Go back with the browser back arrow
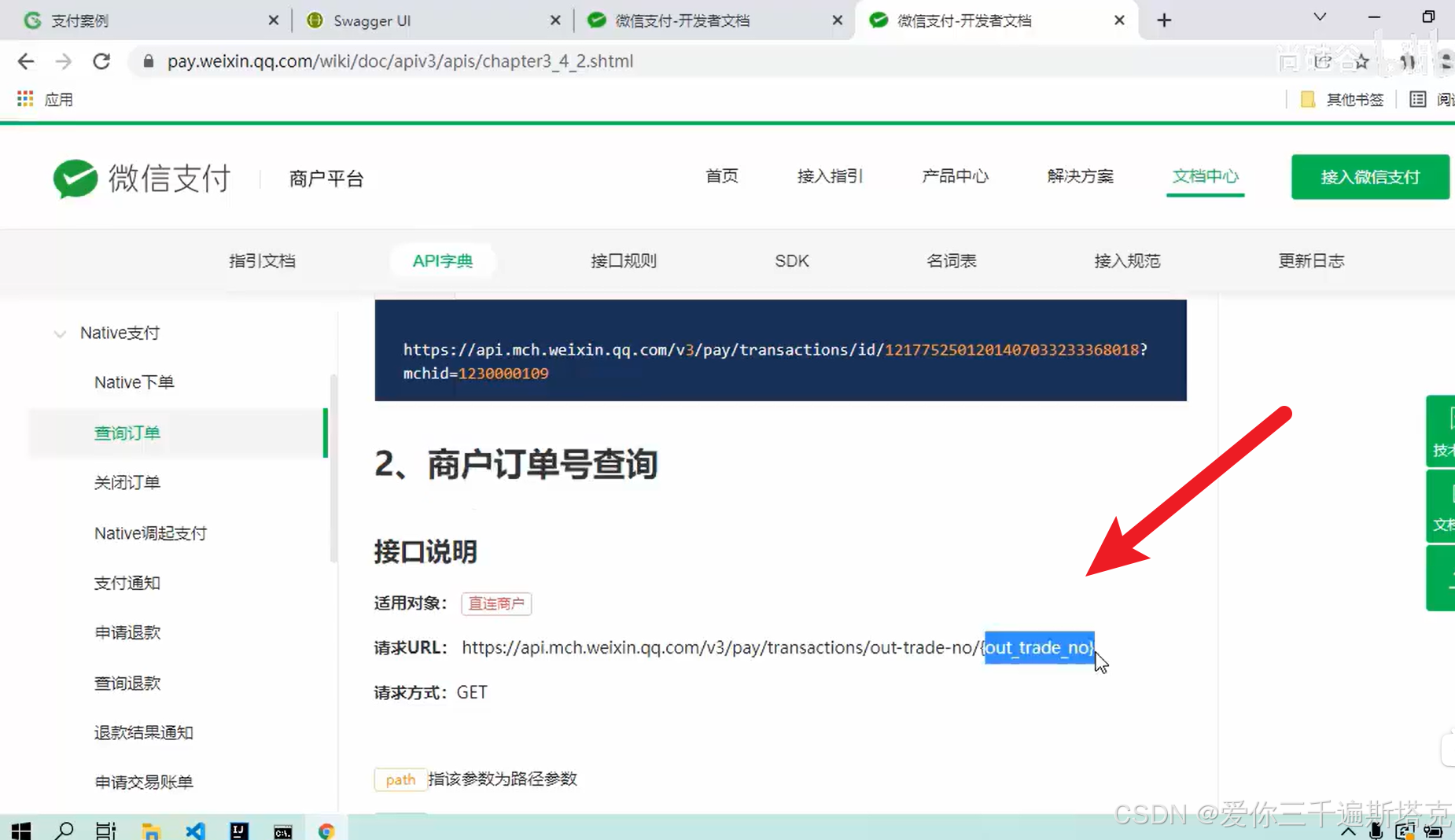This screenshot has height=840, width=1455. [25, 61]
